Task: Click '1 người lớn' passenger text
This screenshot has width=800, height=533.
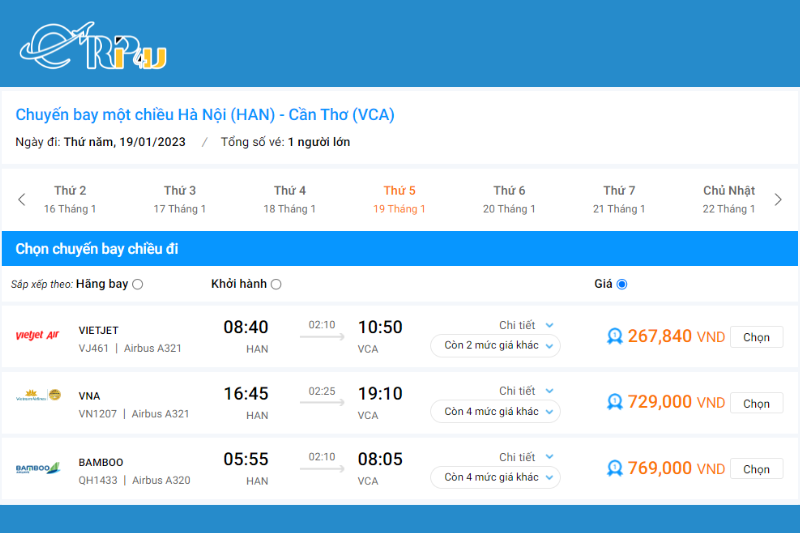Action: 319,142
